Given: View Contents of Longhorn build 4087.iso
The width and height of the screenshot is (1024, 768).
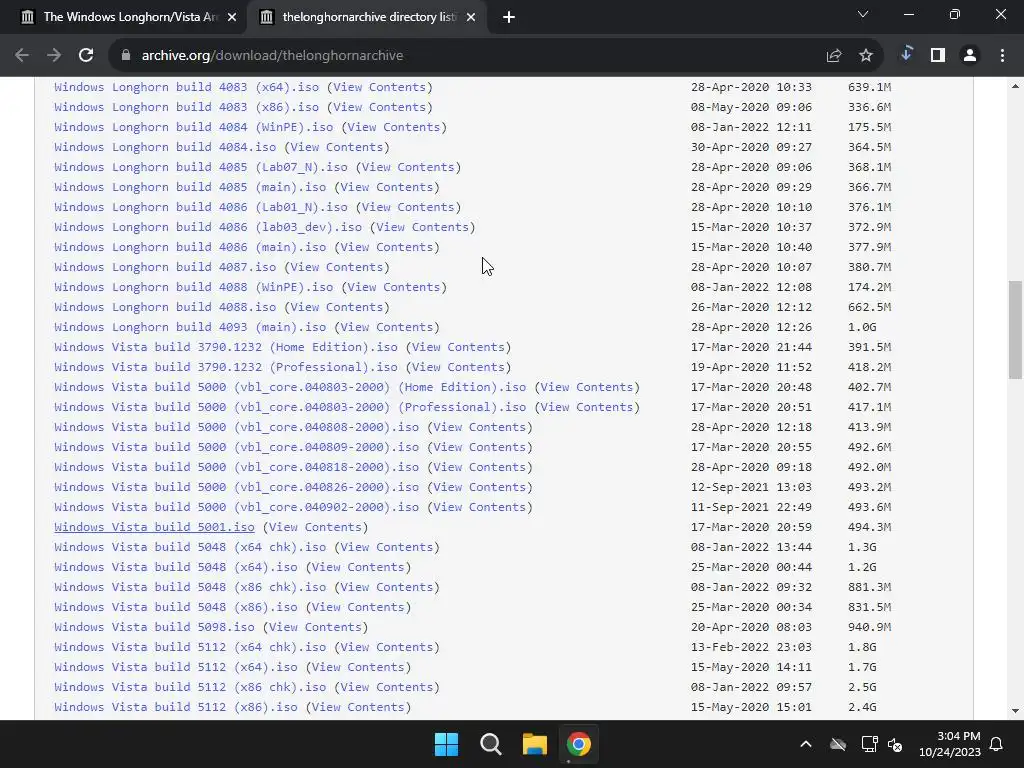Looking at the screenshot, I should pyautogui.click(x=336, y=267).
